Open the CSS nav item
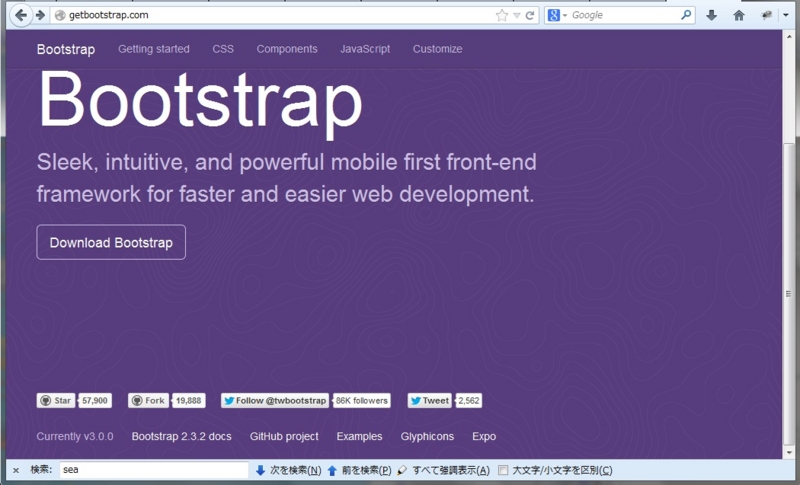This screenshot has width=800, height=485. (223, 49)
